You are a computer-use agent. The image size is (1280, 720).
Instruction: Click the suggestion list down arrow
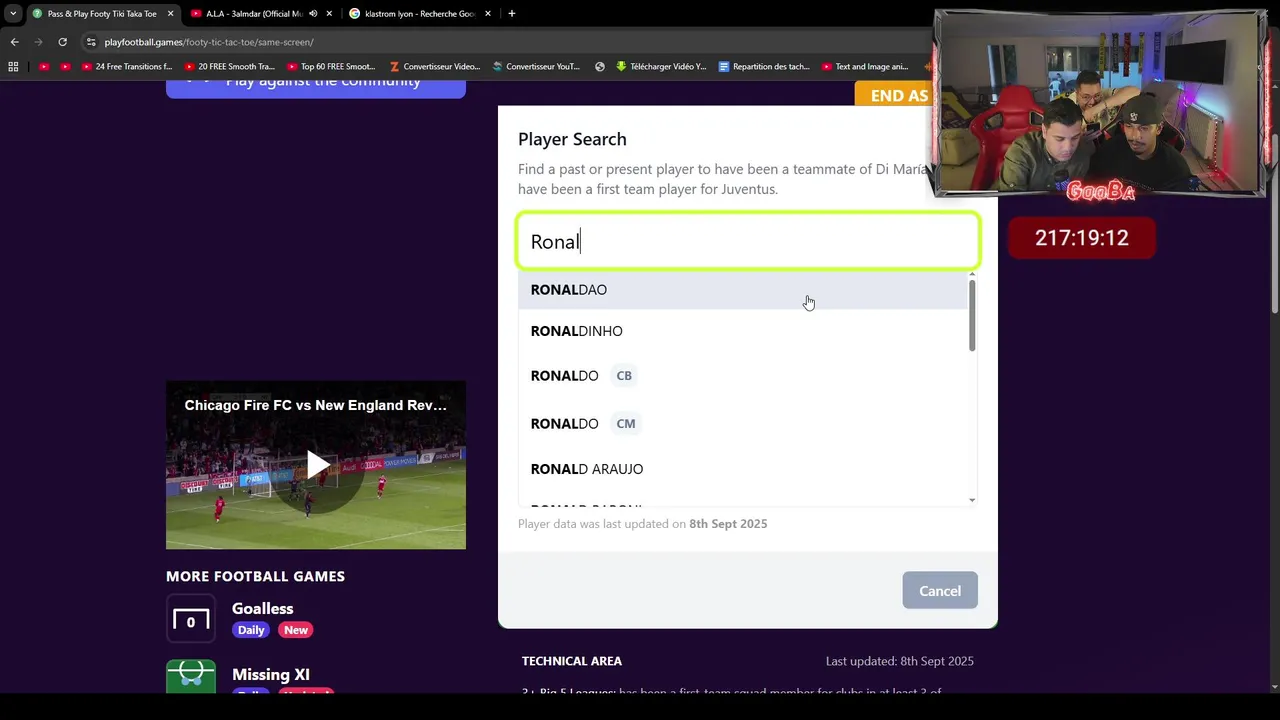[972, 500]
